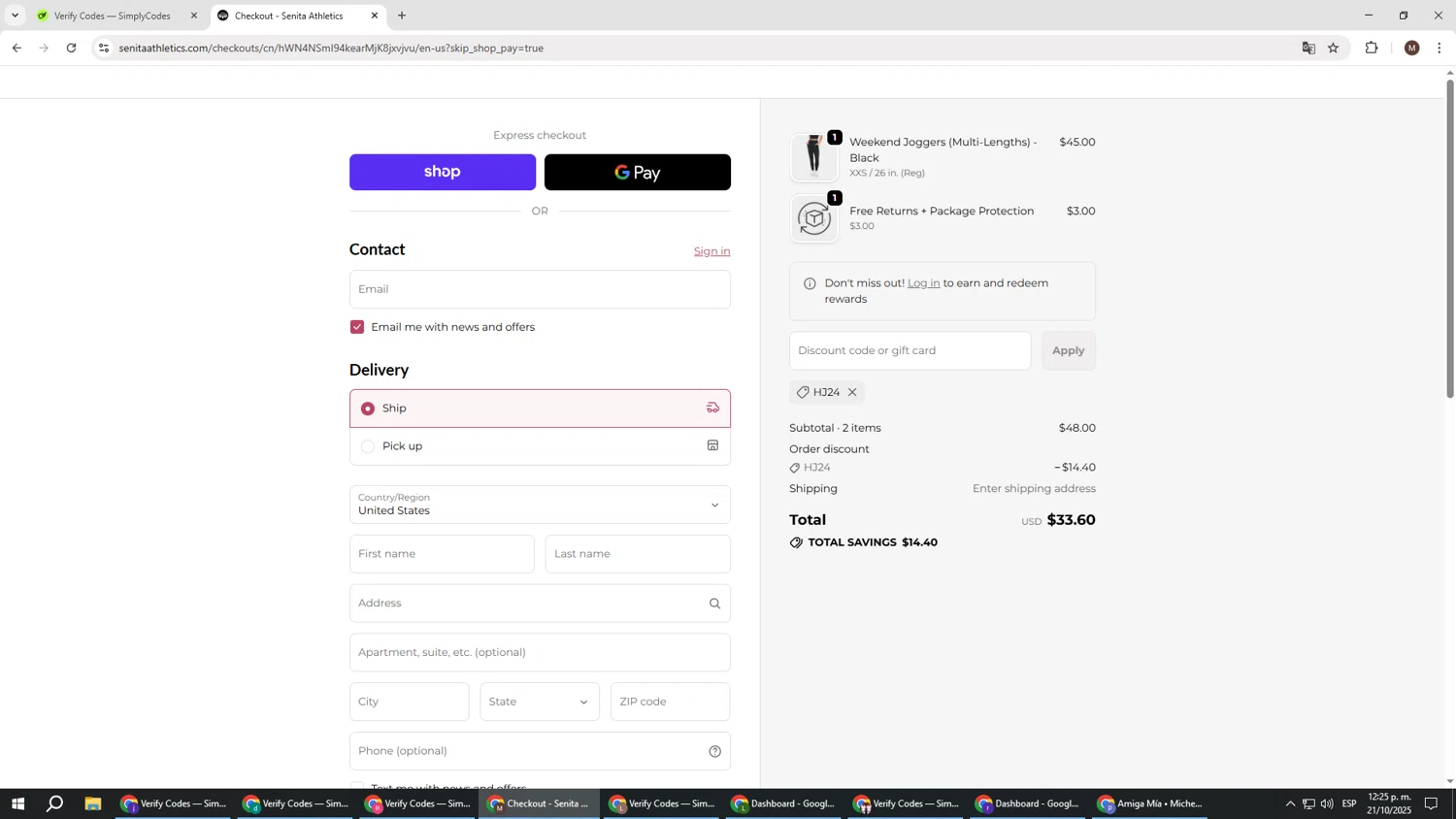Open the browser extensions puzzle icon
This screenshot has width=1456, height=819.
coord(1372,48)
